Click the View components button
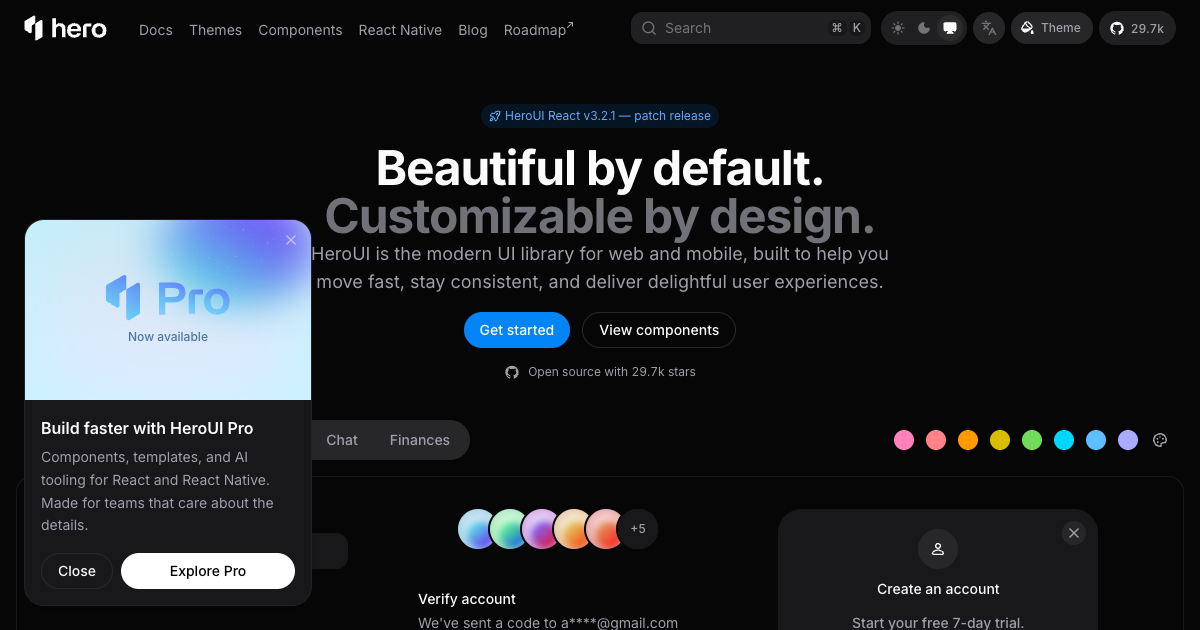The height and width of the screenshot is (630, 1200). tap(659, 330)
